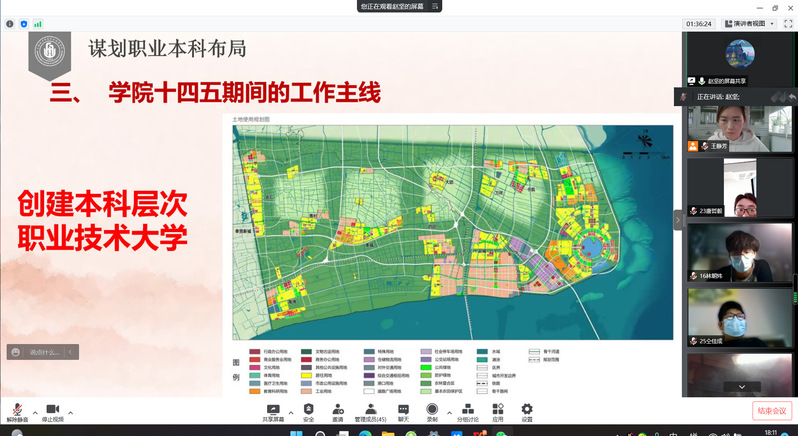The image size is (798, 436).
Task: Click the meeting info icon at top left
Action: point(10,22)
